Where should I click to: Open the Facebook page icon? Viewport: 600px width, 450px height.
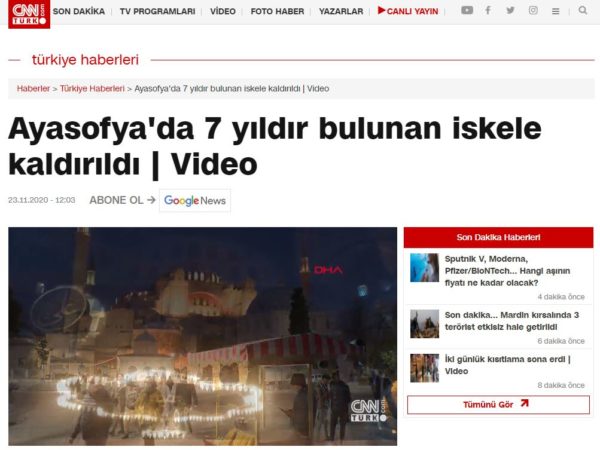pos(488,11)
